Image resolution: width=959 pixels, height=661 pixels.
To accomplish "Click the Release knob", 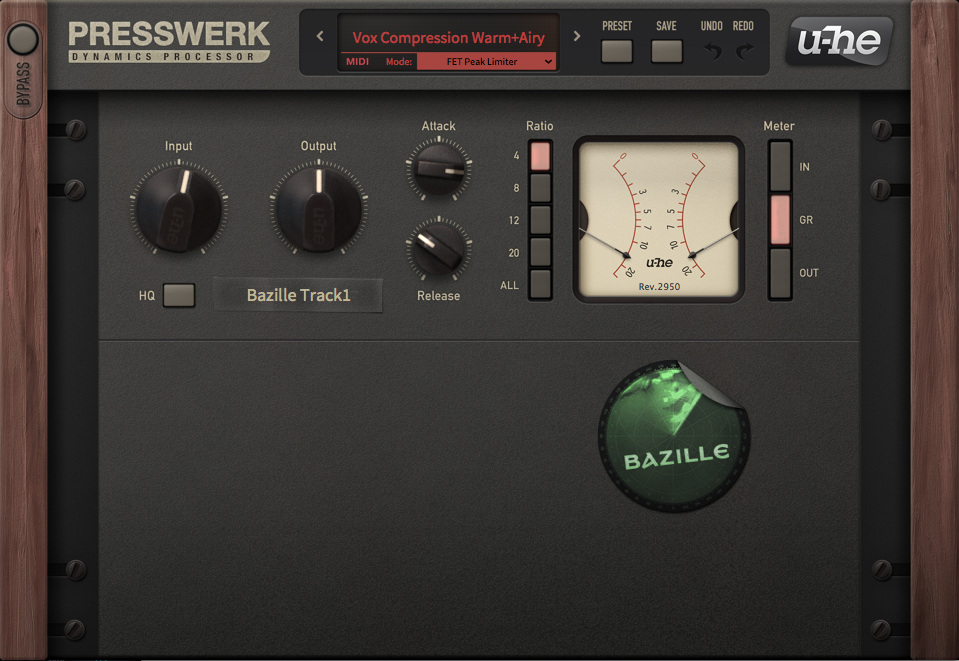I will click(439, 249).
